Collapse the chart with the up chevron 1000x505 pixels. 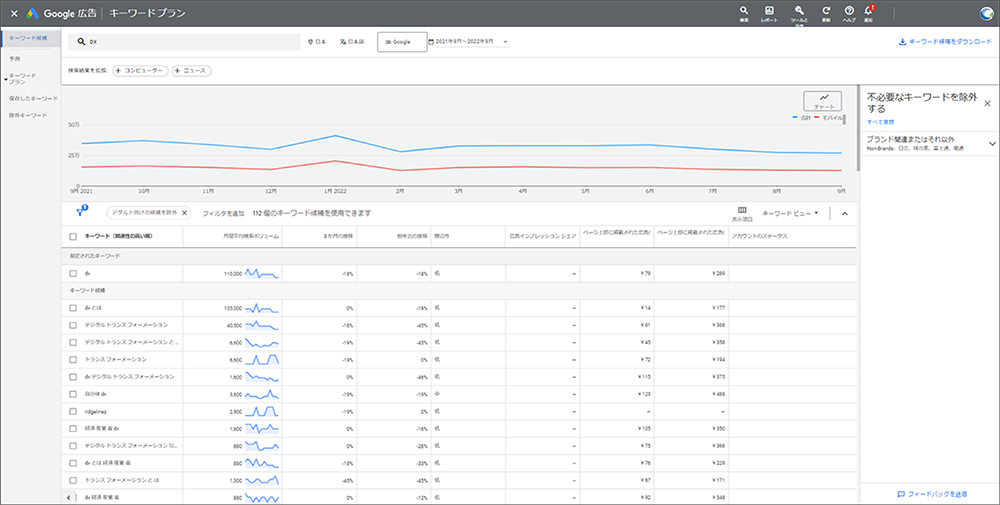click(845, 214)
